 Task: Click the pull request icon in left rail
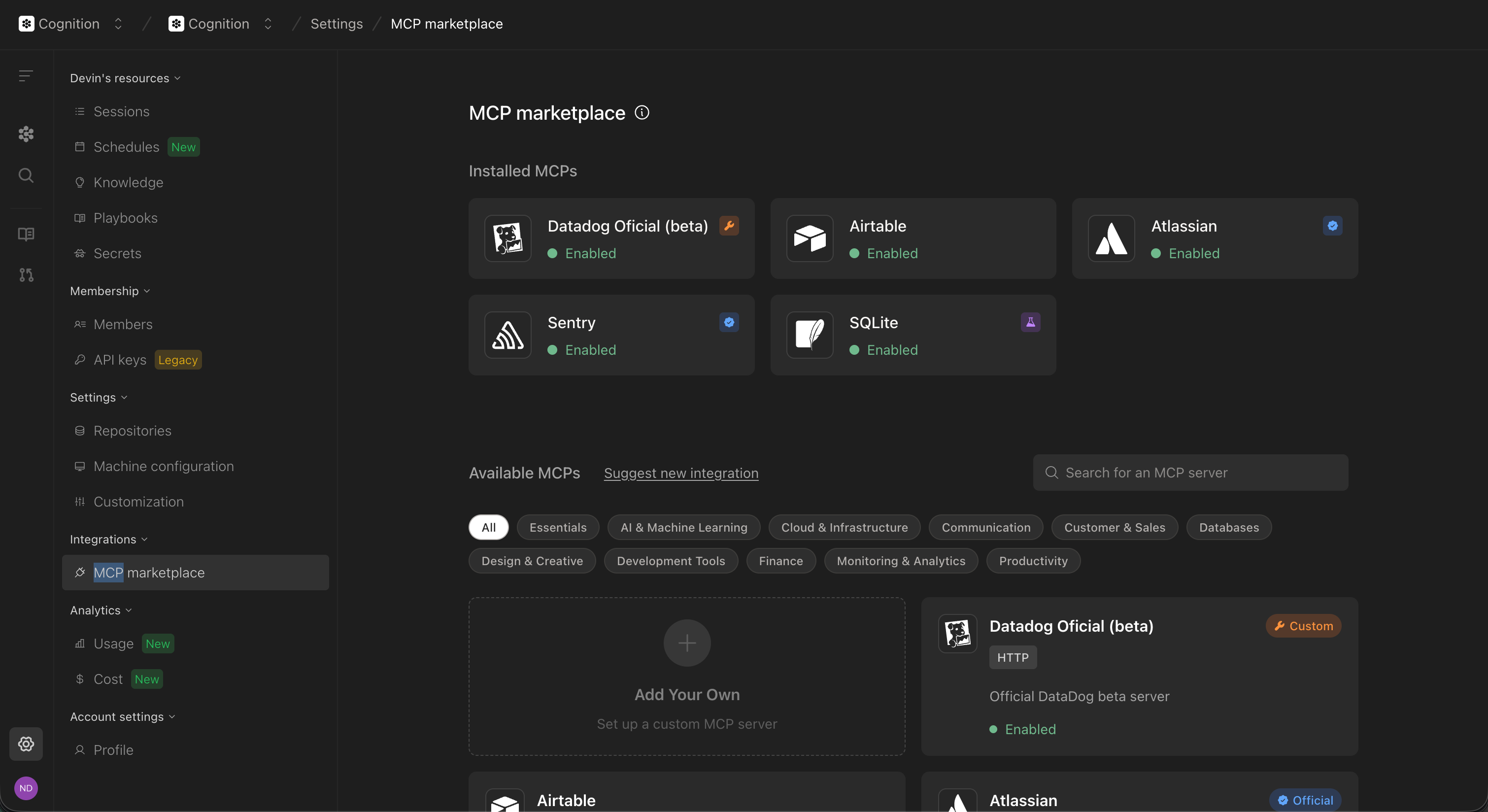pos(26,275)
